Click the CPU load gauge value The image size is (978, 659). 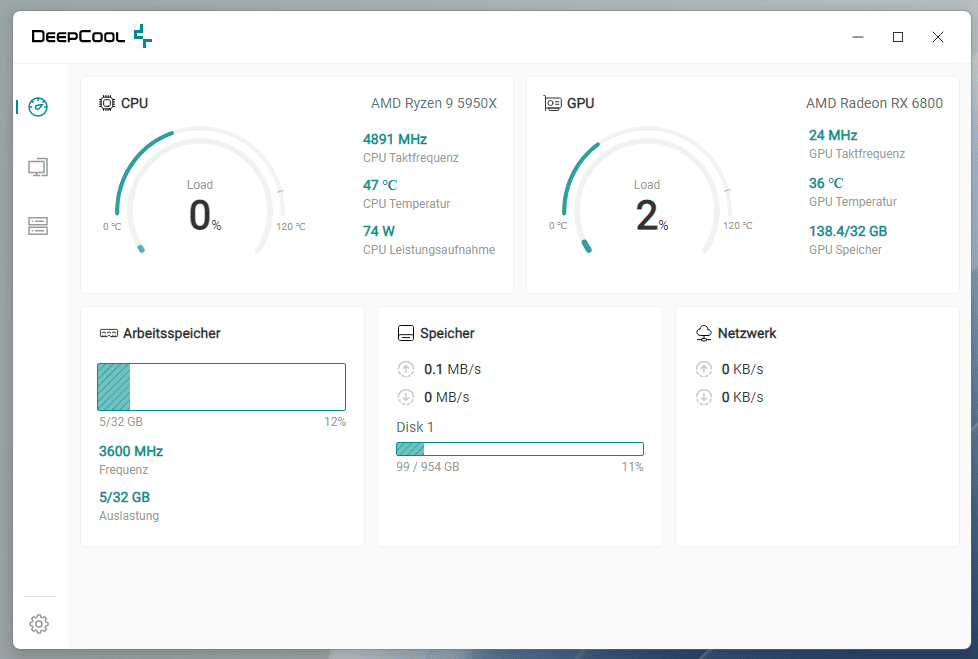(205, 216)
